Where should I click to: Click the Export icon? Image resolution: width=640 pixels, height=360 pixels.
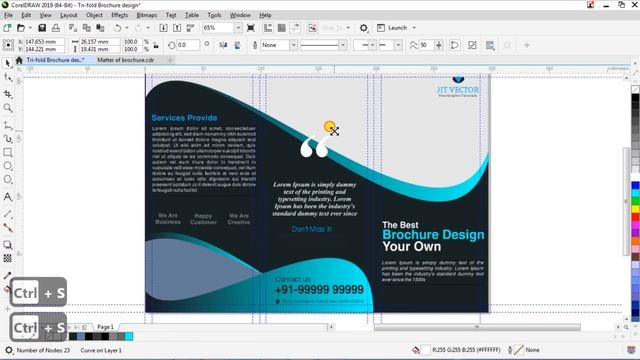tap(177, 28)
